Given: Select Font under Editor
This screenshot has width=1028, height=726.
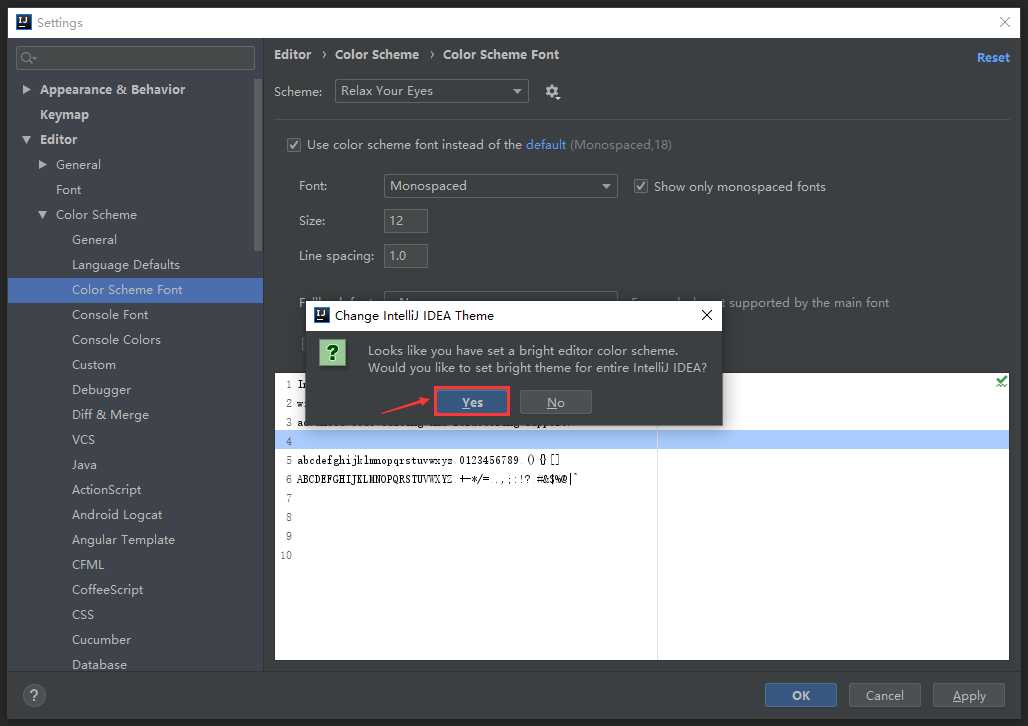Looking at the screenshot, I should (x=69, y=190).
